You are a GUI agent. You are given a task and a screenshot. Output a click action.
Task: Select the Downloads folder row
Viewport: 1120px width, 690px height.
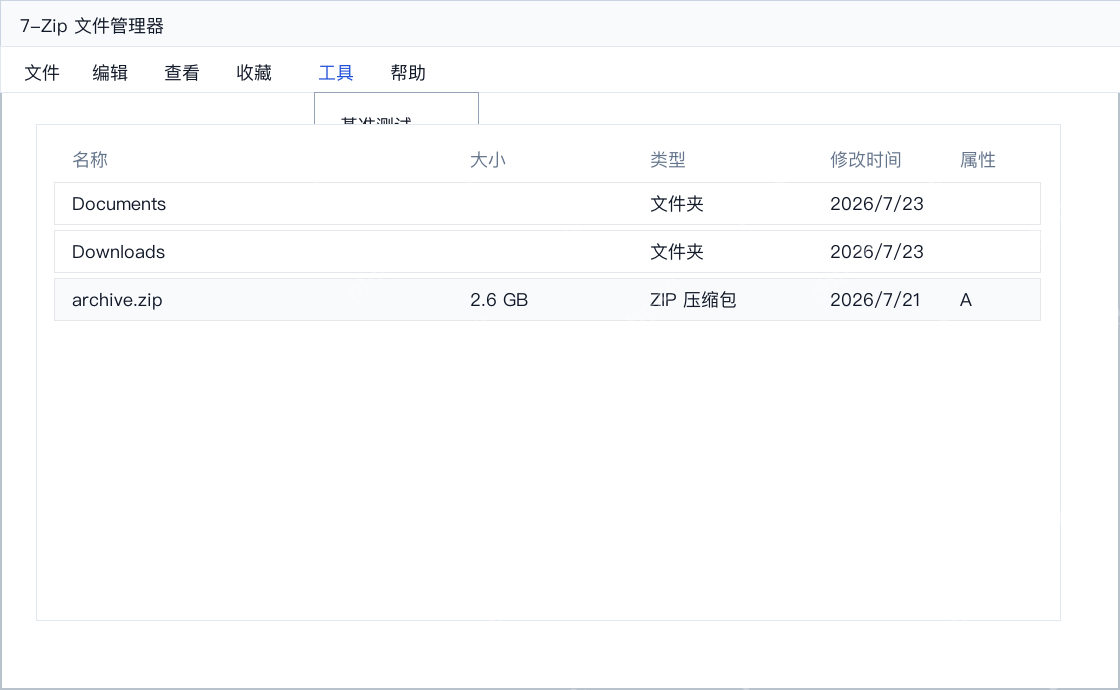[x=547, y=251]
